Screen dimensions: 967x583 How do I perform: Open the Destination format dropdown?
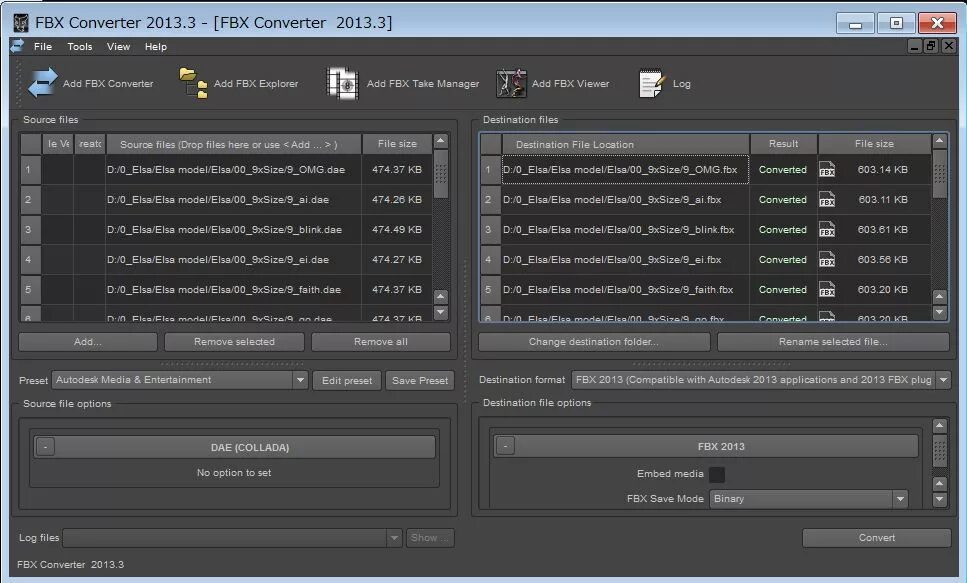coord(943,380)
